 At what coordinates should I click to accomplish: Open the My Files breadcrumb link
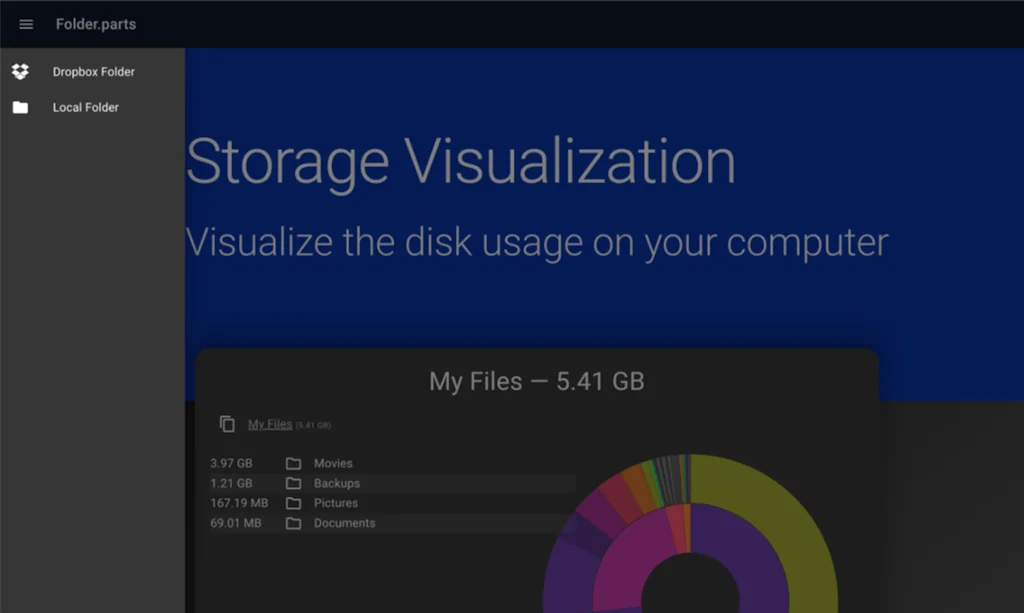(268, 423)
